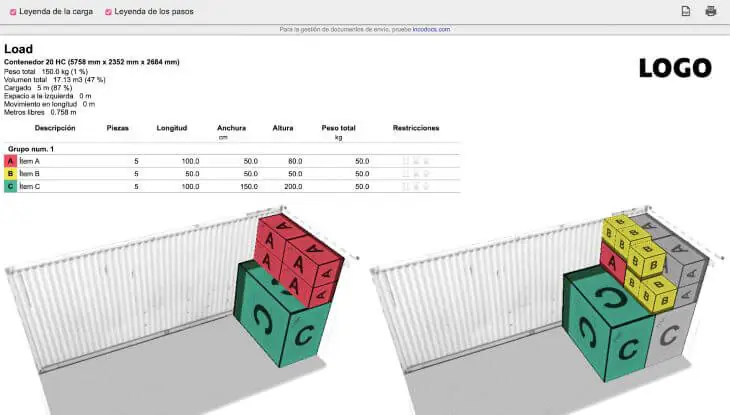The width and height of the screenshot is (730, 415).
Task: Click the yellow Item B color swatch
Action: (x=10, y=174)
